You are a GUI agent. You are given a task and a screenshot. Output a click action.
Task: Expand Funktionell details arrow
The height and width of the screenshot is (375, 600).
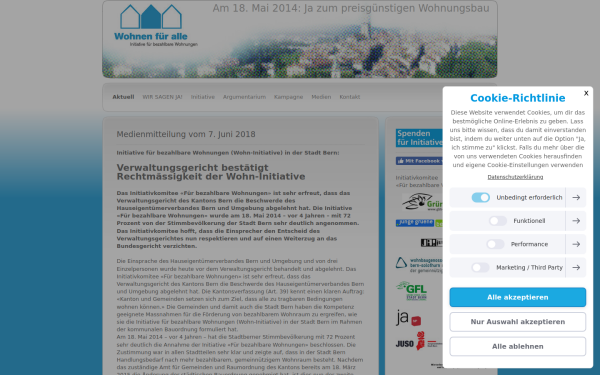[x=576, y=221]
